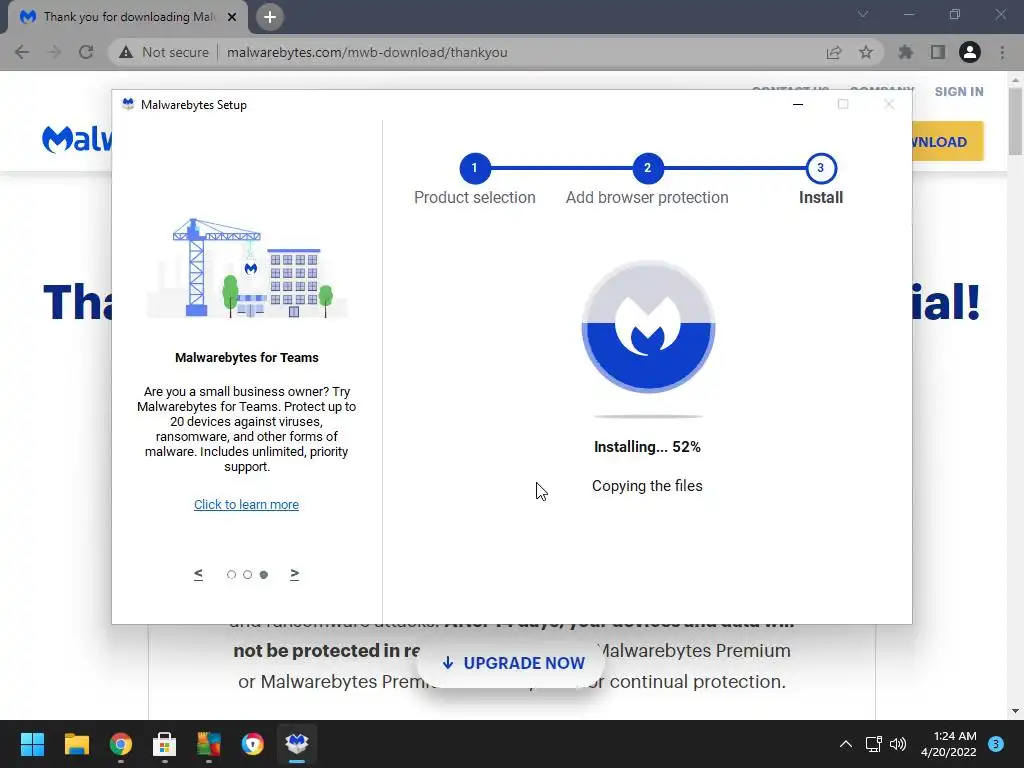
Task: Click the Malwarebytes logo on the webpage
Action: 76,139
